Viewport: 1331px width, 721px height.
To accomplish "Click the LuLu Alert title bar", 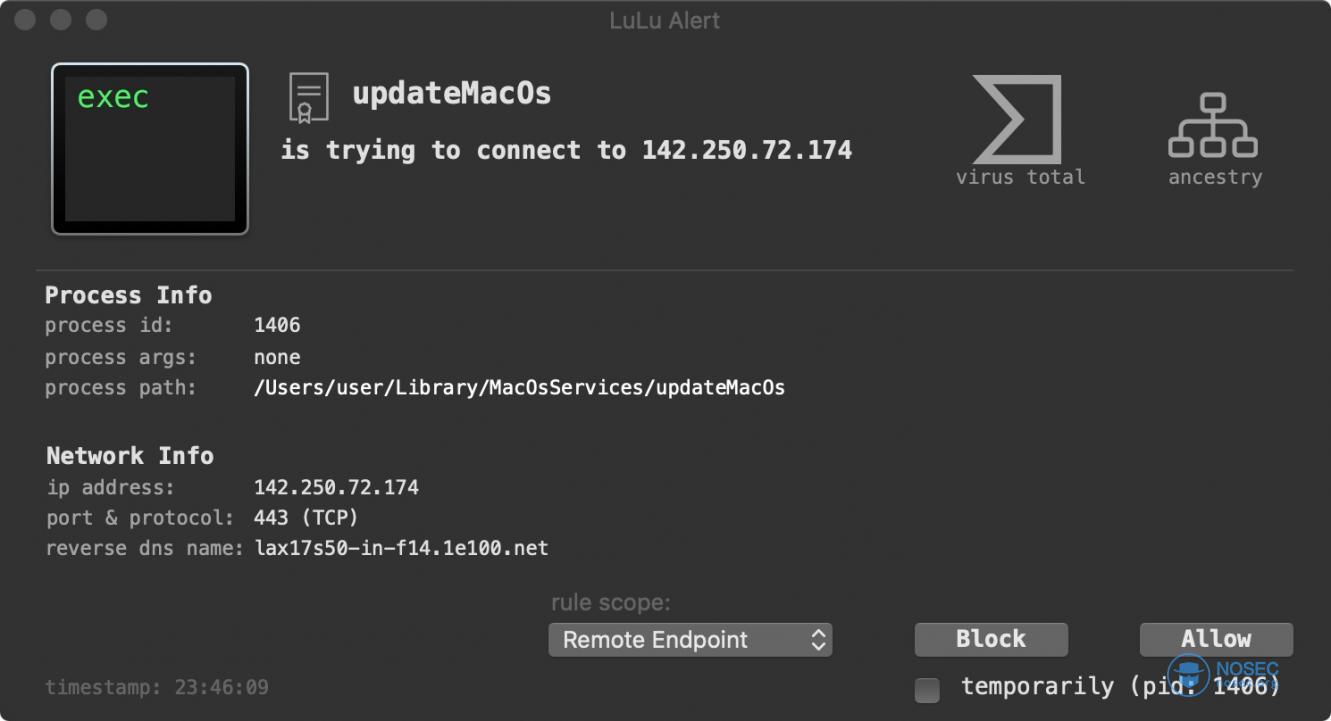I will (x=665, y=20).
